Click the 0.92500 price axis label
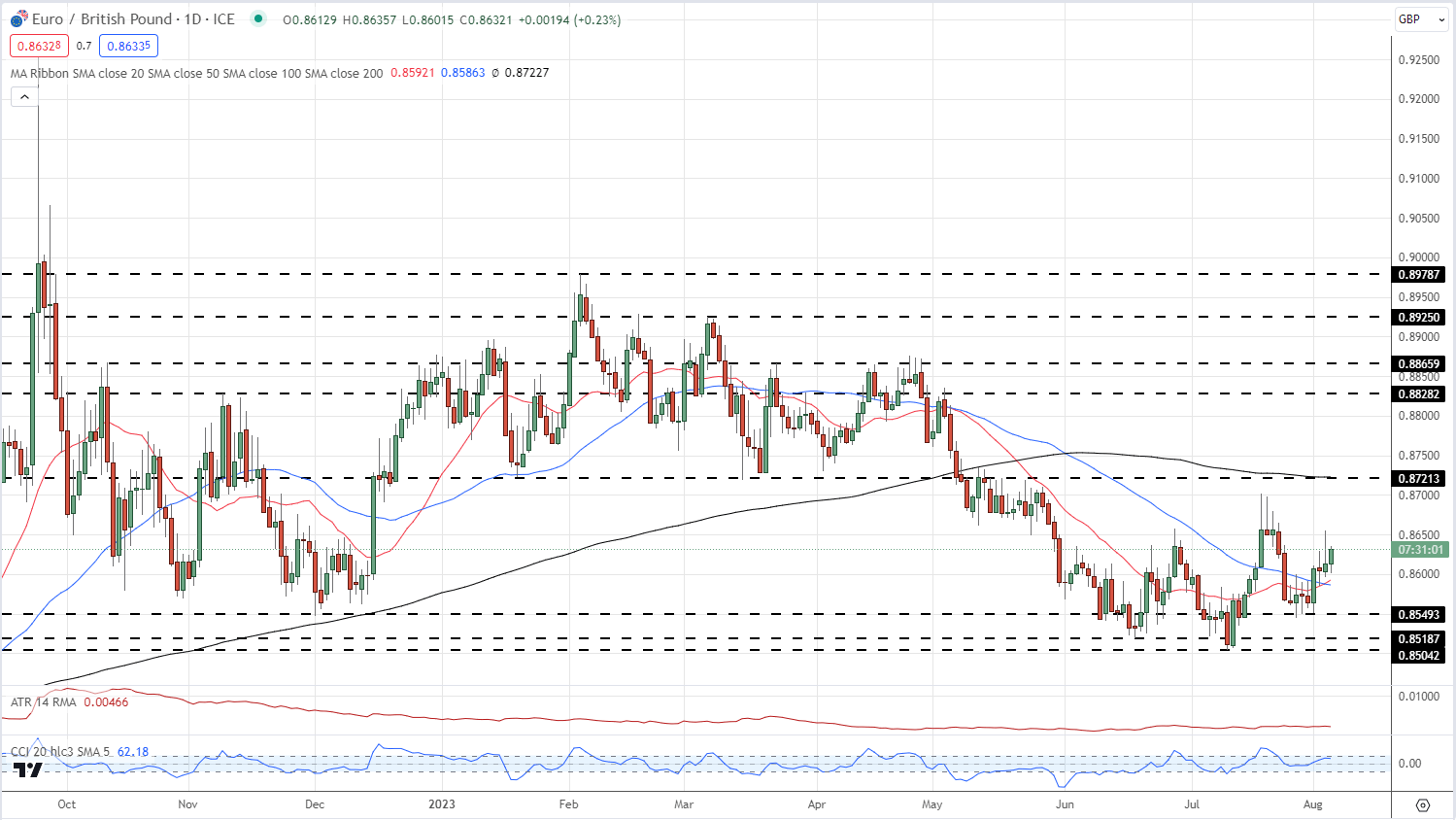The height and width of the screenshot is (820, 1456). click(1419, 60)
